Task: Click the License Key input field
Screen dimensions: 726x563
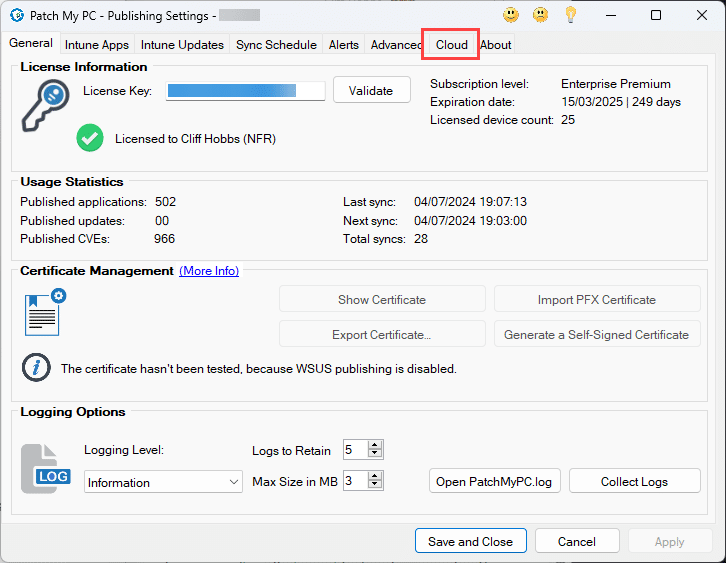Action: (245, 91)
